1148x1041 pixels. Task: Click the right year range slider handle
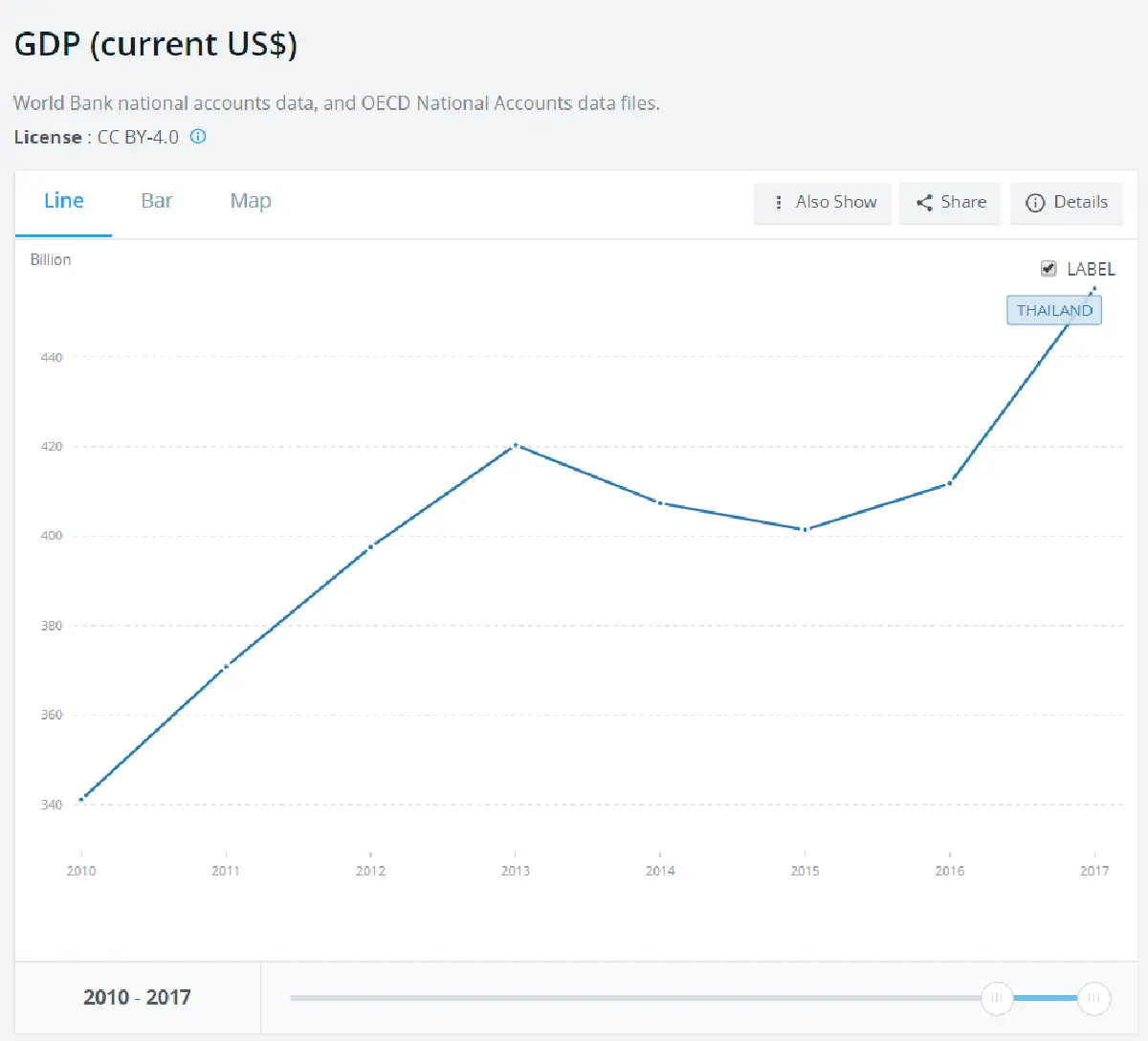(x=1093, y=998)
